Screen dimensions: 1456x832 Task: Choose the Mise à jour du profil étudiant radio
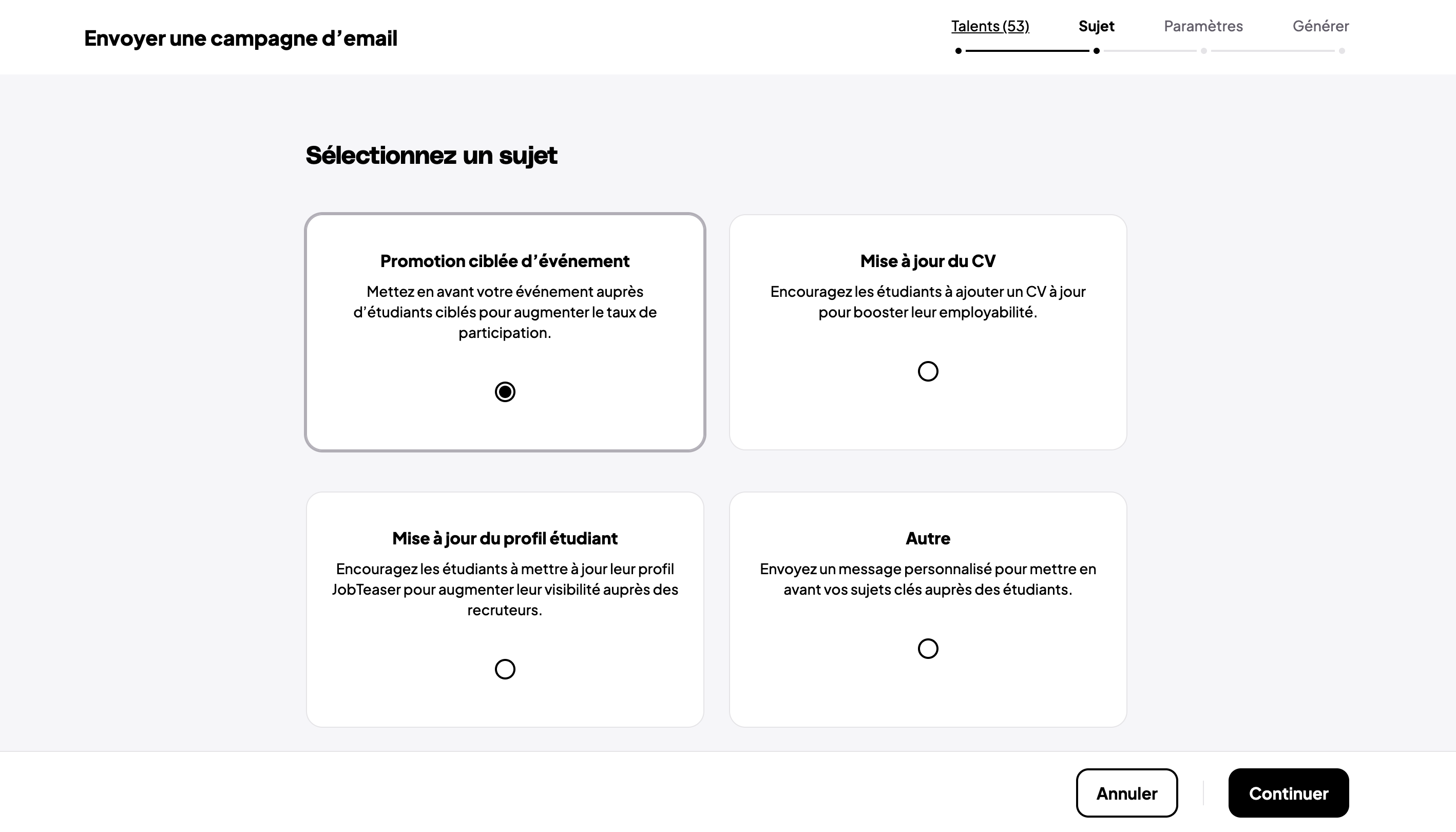pyautogui.click(x=504, y=669)
